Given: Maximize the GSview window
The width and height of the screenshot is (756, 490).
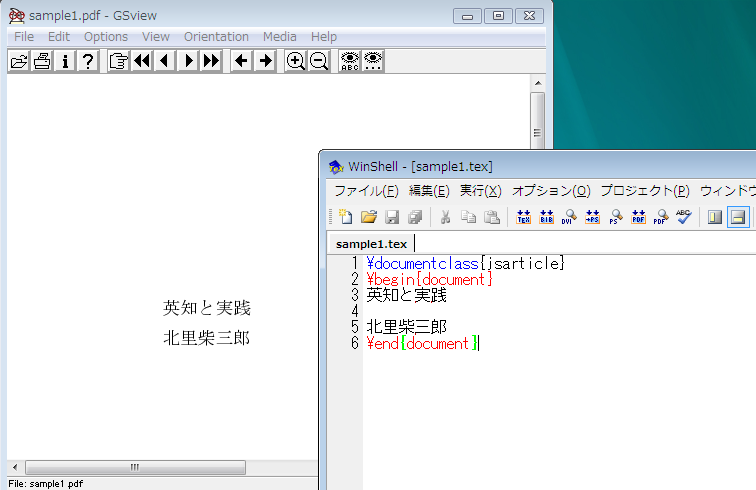Looking at the screenshot, I should tap(498, 16).
